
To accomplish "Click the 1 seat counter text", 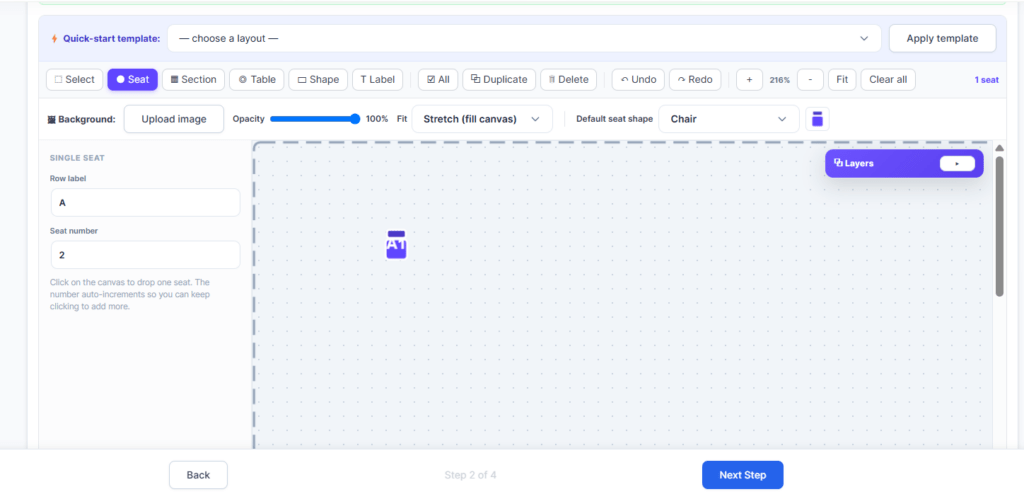I will 987,80.
